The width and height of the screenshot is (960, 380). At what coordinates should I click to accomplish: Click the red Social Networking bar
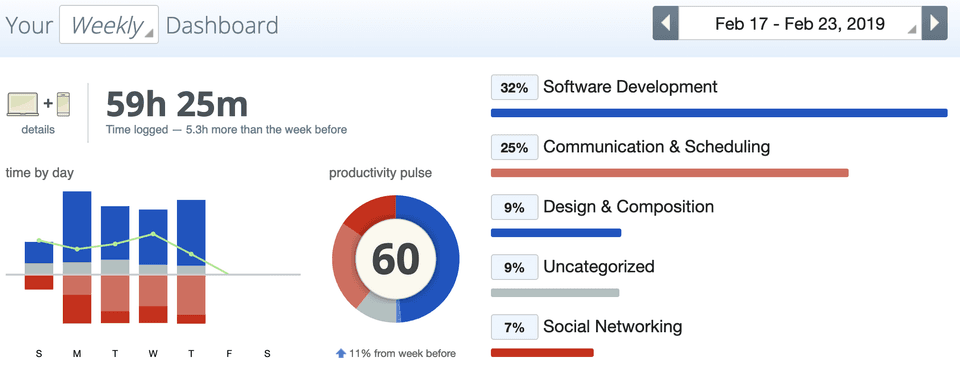pyautogui.click(x=542, y=352)
